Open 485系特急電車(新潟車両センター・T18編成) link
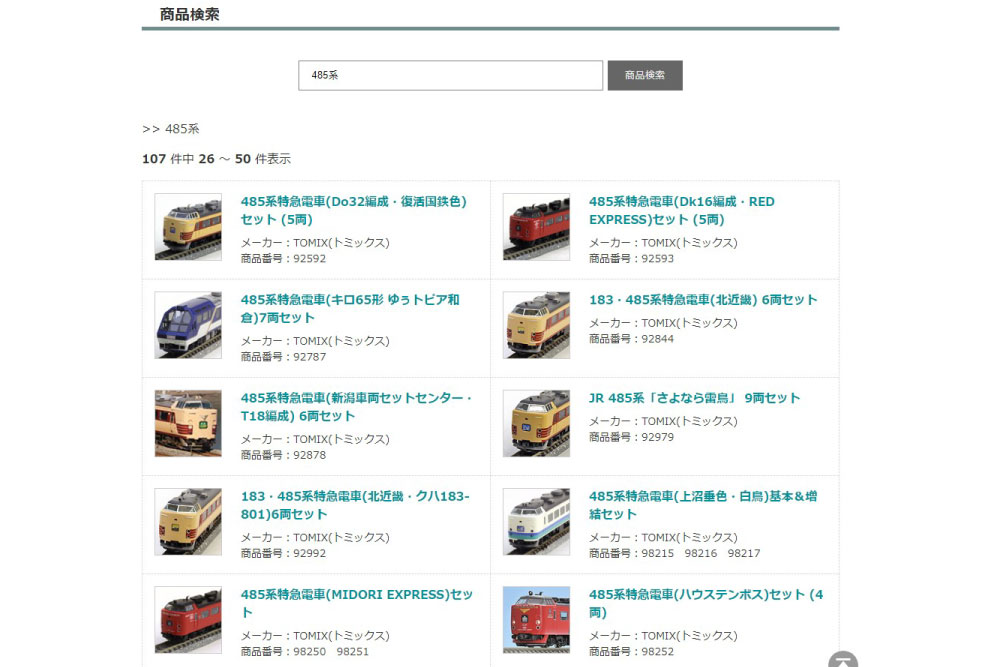1000x667 pixels. [x=357, y=407]
